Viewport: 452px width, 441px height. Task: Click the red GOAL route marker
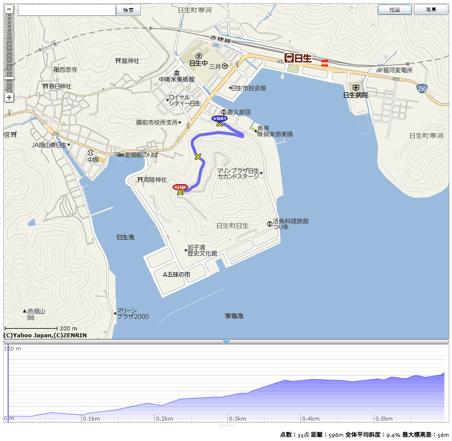(x=180, y=187)
